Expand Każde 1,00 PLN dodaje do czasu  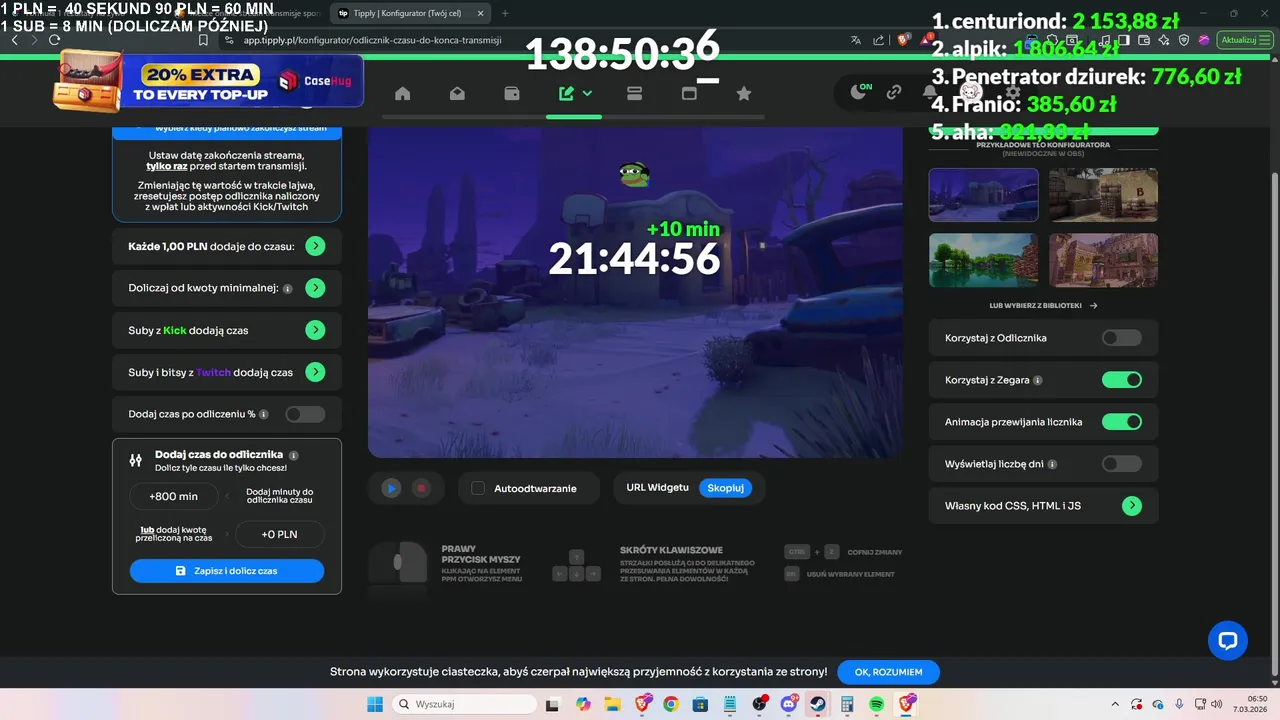[315, 246]
